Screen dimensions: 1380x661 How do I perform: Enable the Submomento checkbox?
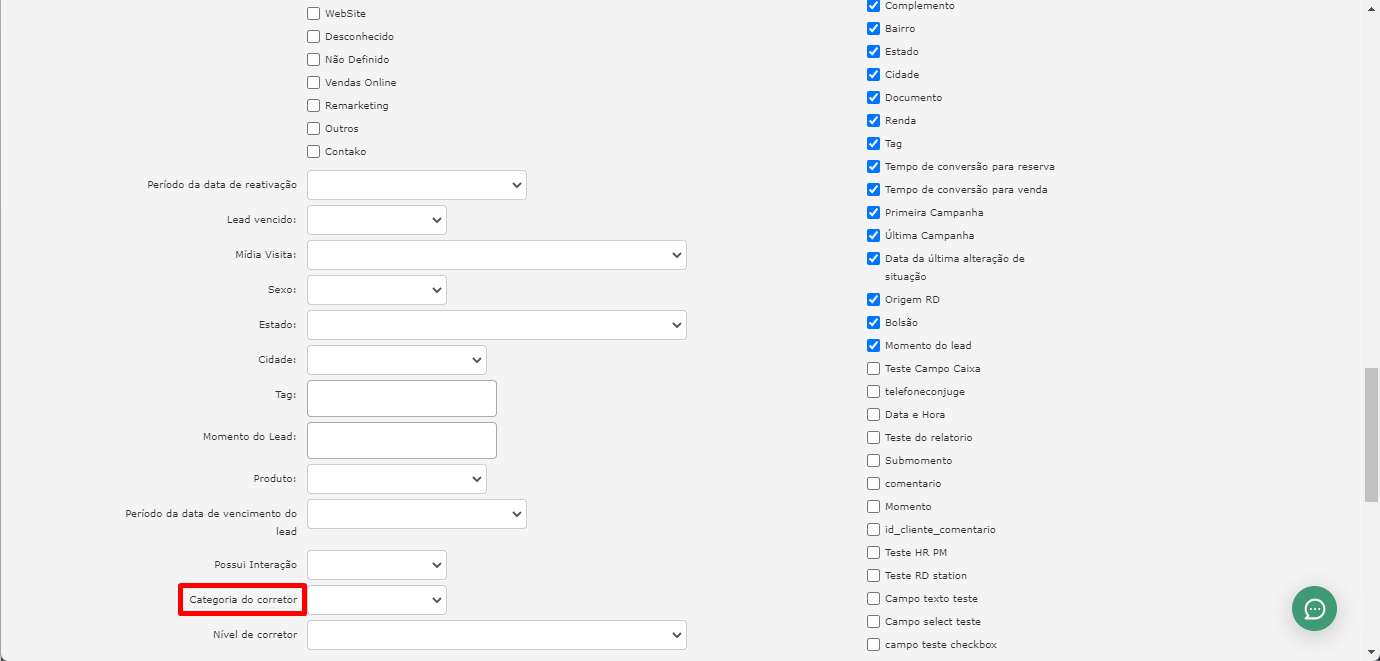pyautogui.click(x=874, y=461)
